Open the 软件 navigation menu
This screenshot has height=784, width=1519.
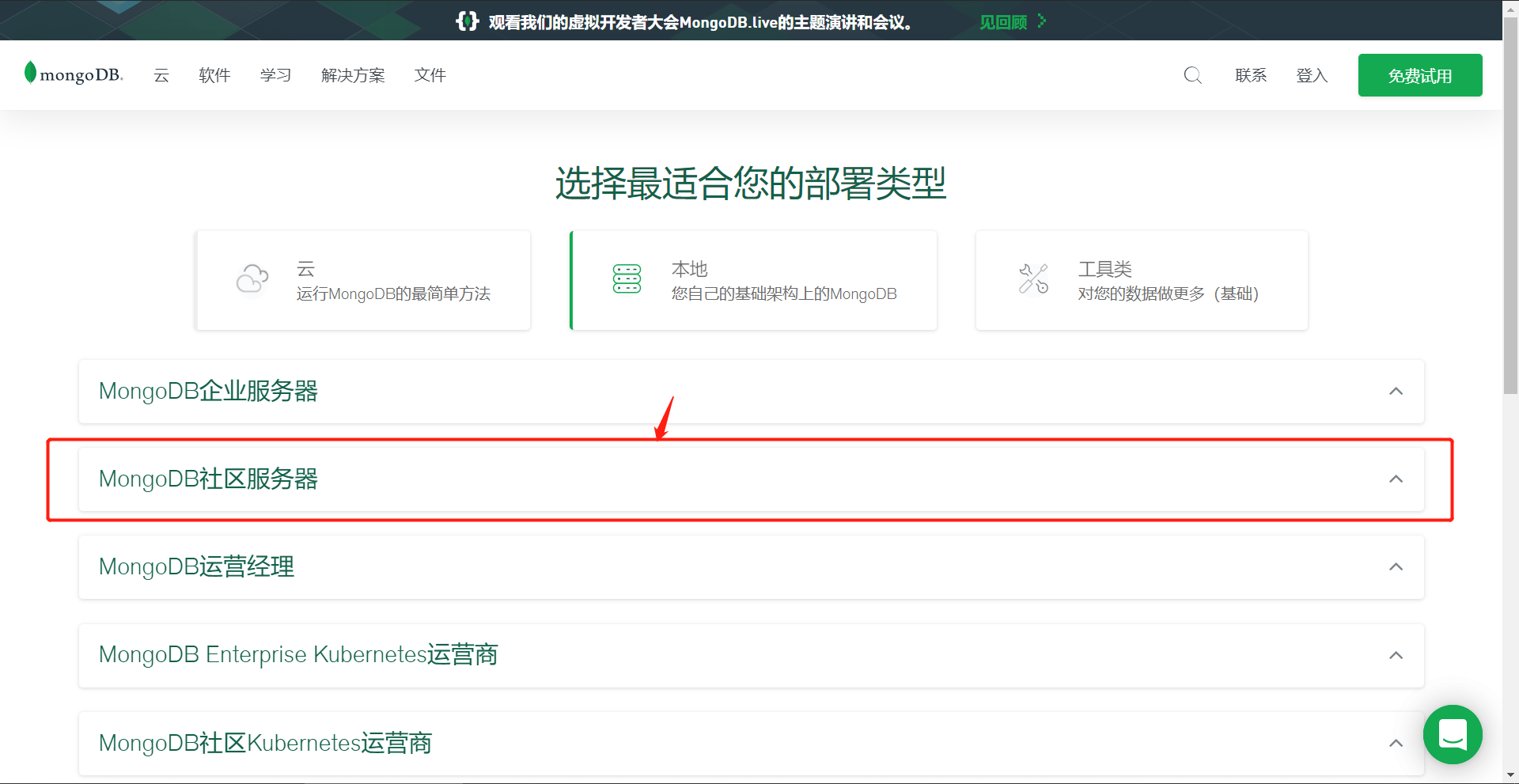point(214,75)
